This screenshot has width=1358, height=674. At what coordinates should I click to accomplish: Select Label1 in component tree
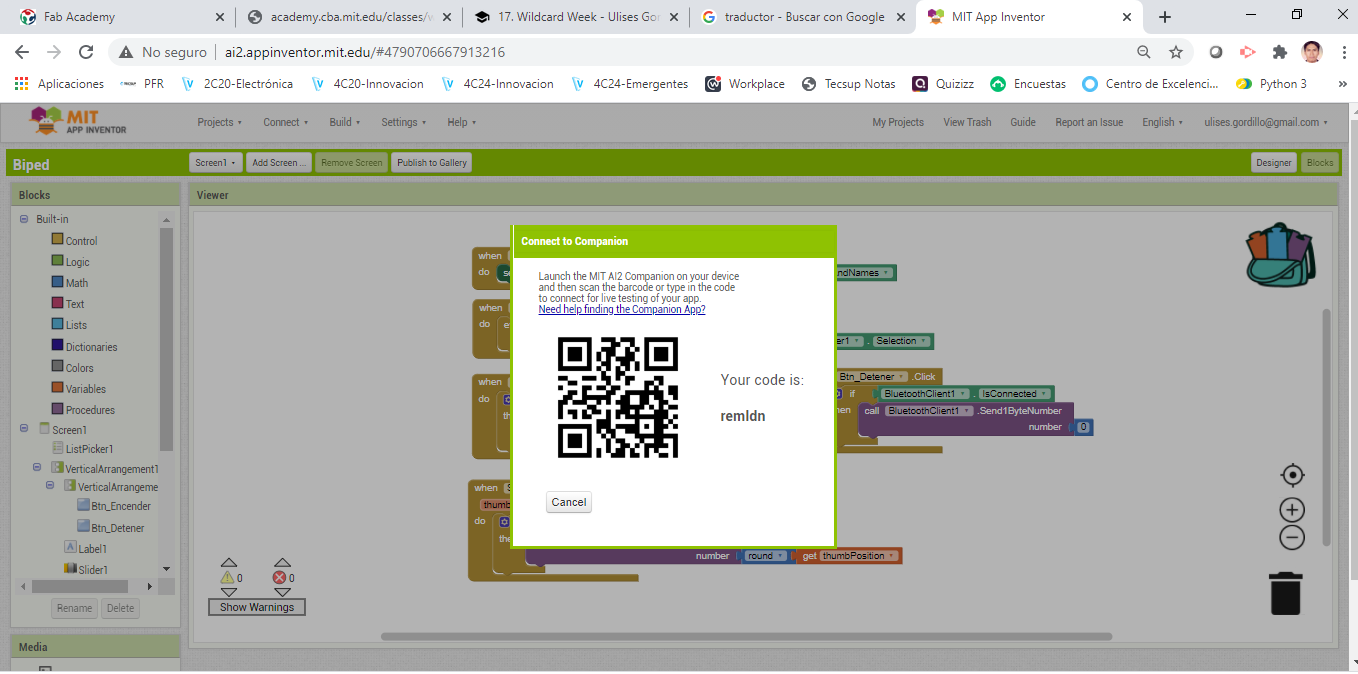coord(85,548)
